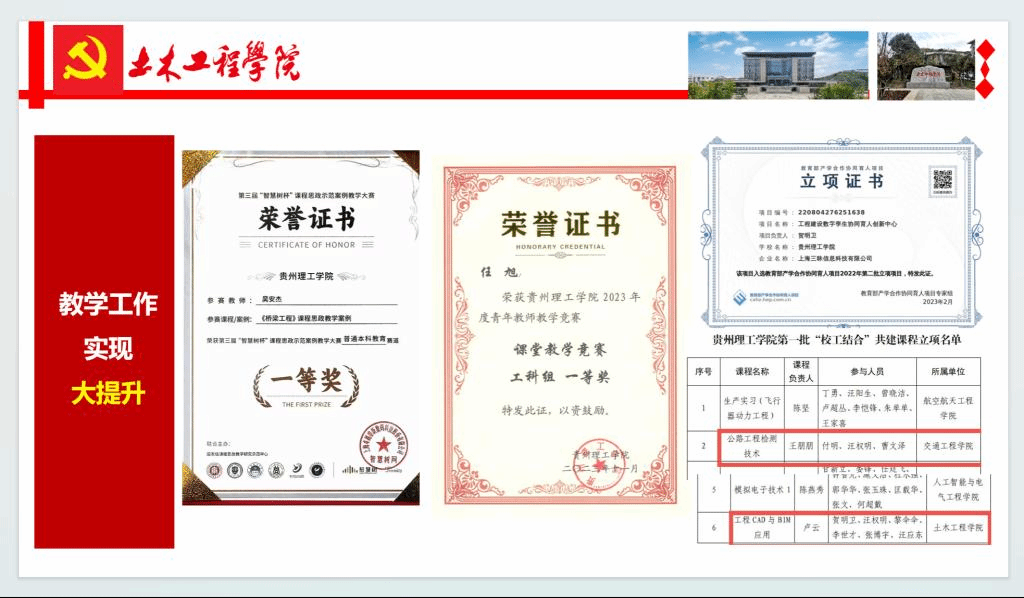The width and height of the screenshot is (1024, 598).
Task: Click the yellow 大提升 text
Action: (x=107, y=393)
